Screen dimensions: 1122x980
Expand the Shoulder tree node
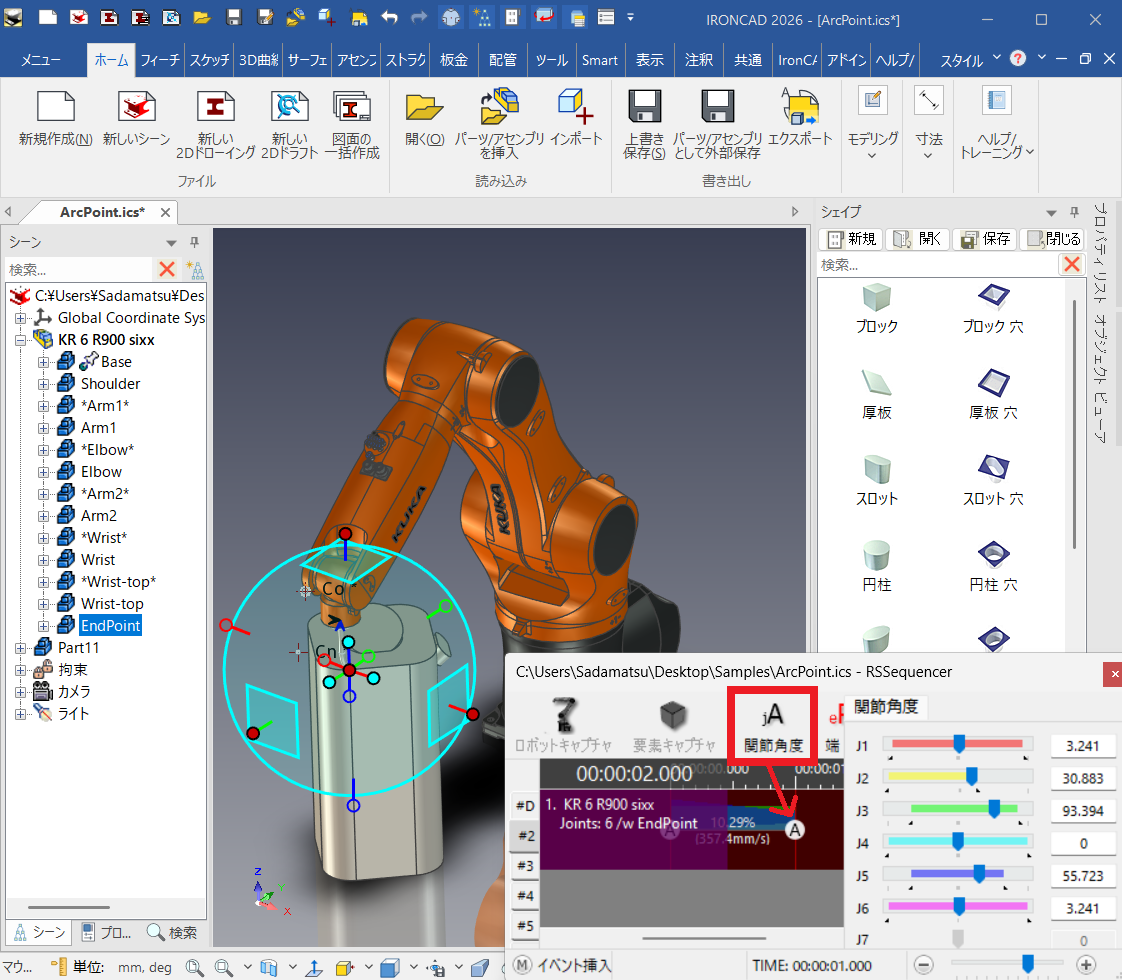pos(44,384)
